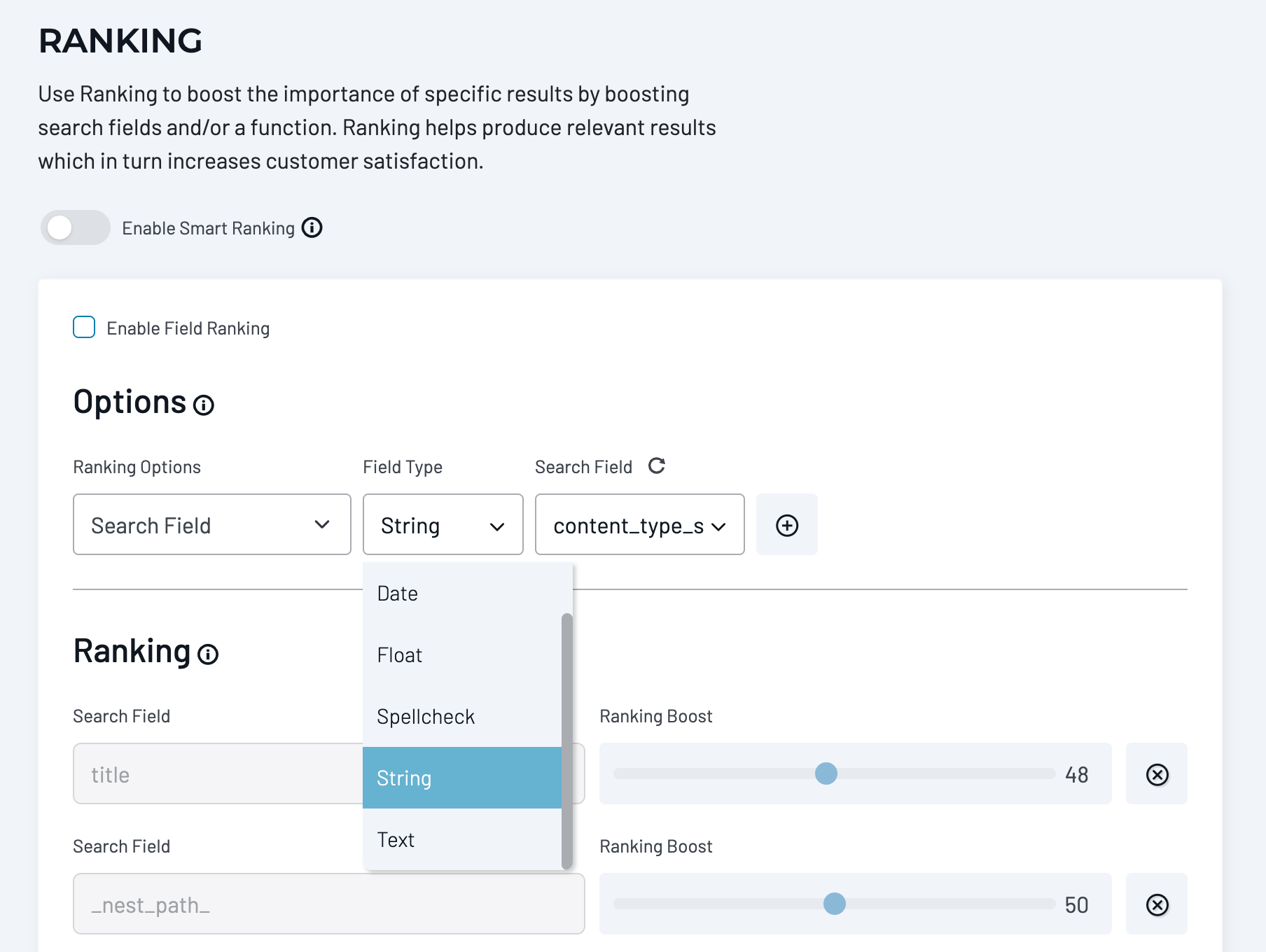Screen dimensions: 1266x952
Task: Click the Enable Smart Ranking label
Action: click(208, 228)
